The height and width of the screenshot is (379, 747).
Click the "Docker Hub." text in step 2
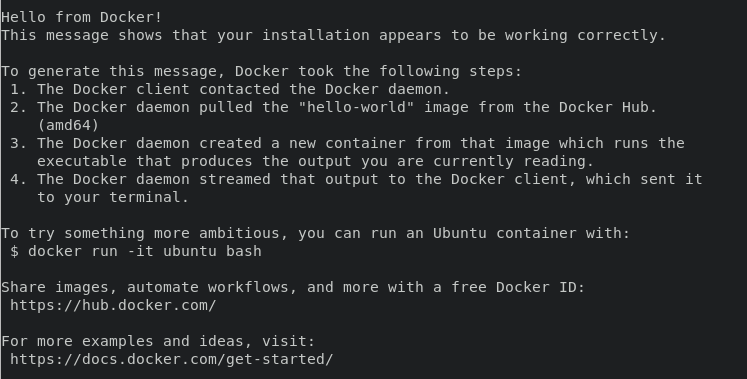click(608, 107)
